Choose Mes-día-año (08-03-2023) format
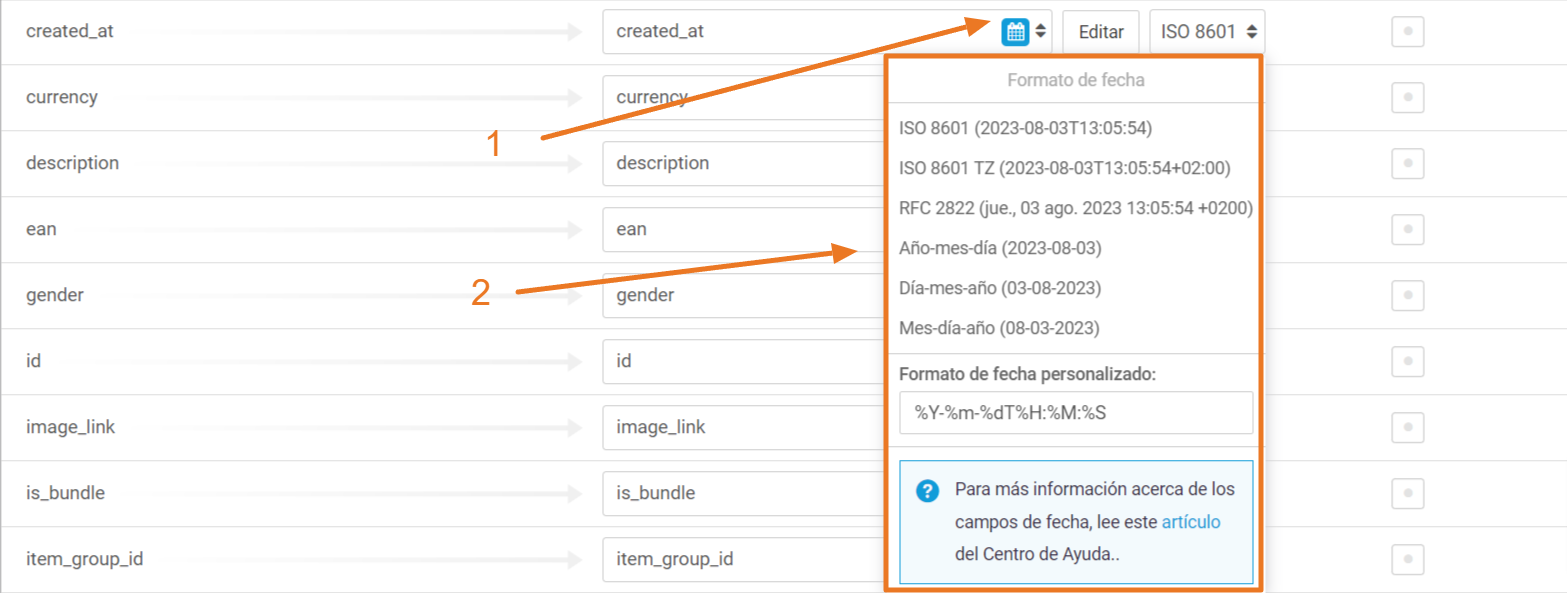1567x593 pixels. pyautogui.click(x=1000, y=328)
